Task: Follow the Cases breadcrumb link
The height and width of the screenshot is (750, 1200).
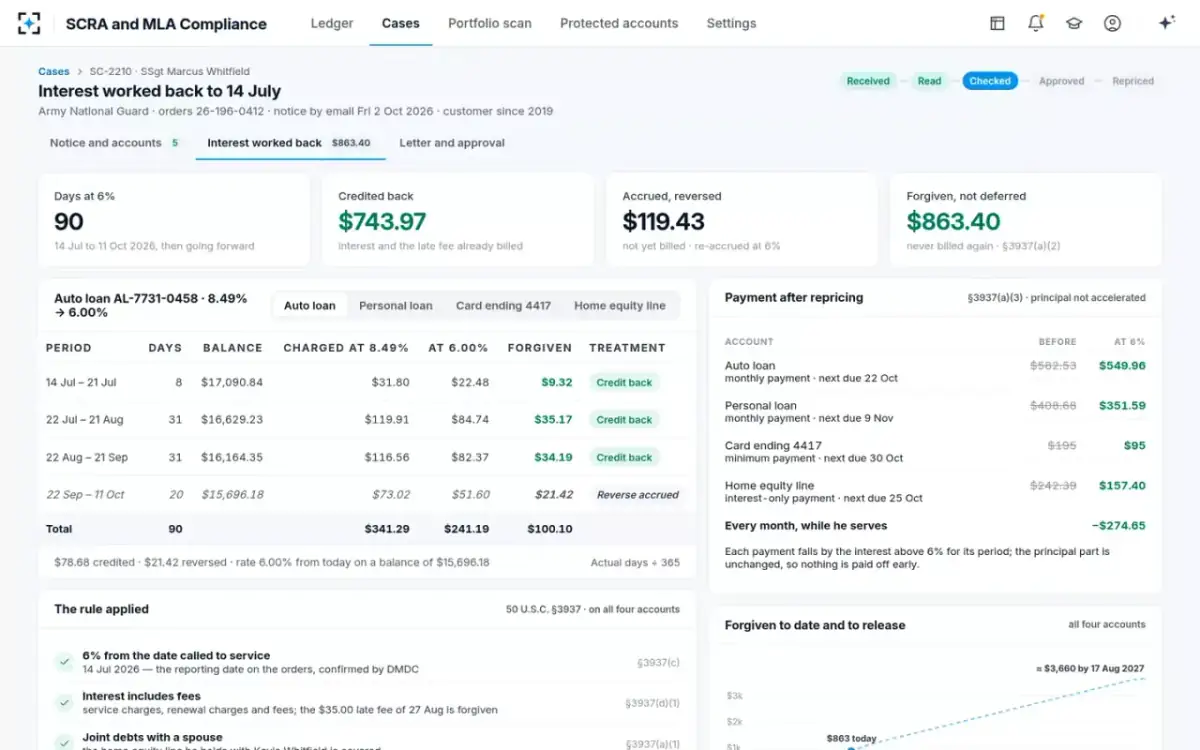Action: [54, 72]
